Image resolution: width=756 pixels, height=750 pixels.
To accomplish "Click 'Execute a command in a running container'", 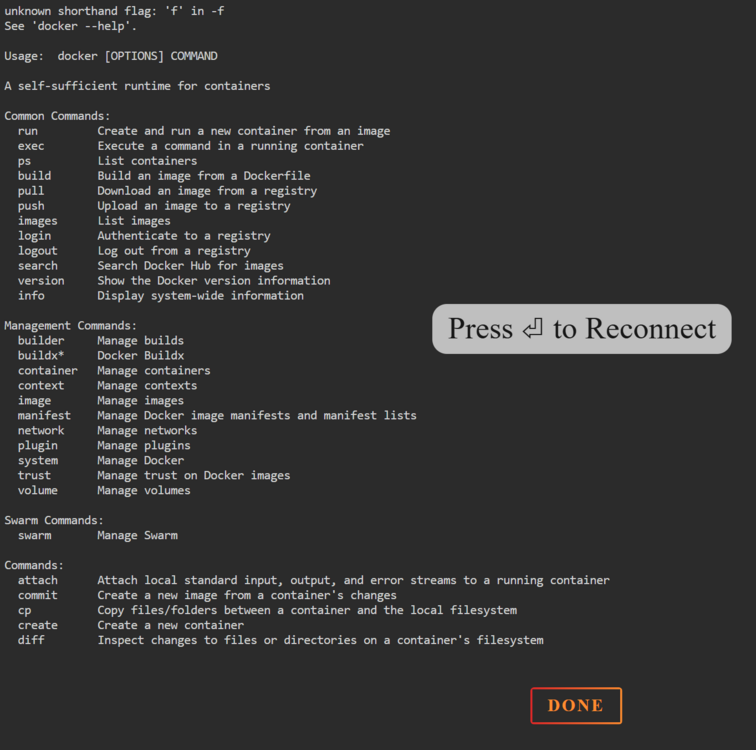I will tap(230, 146).
